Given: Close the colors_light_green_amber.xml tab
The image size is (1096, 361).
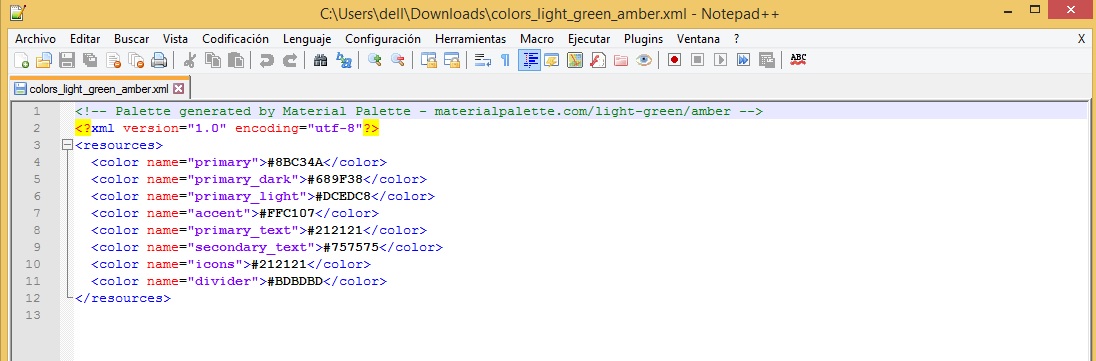Looking at the screenshot, I should tap(178, 89).
